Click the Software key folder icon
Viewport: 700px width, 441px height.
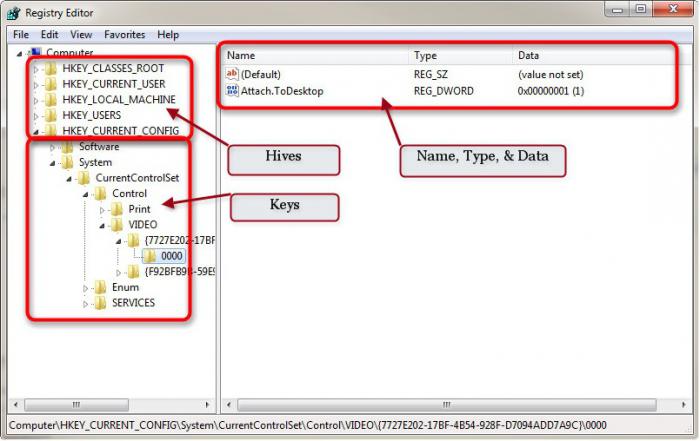(67, 147)
